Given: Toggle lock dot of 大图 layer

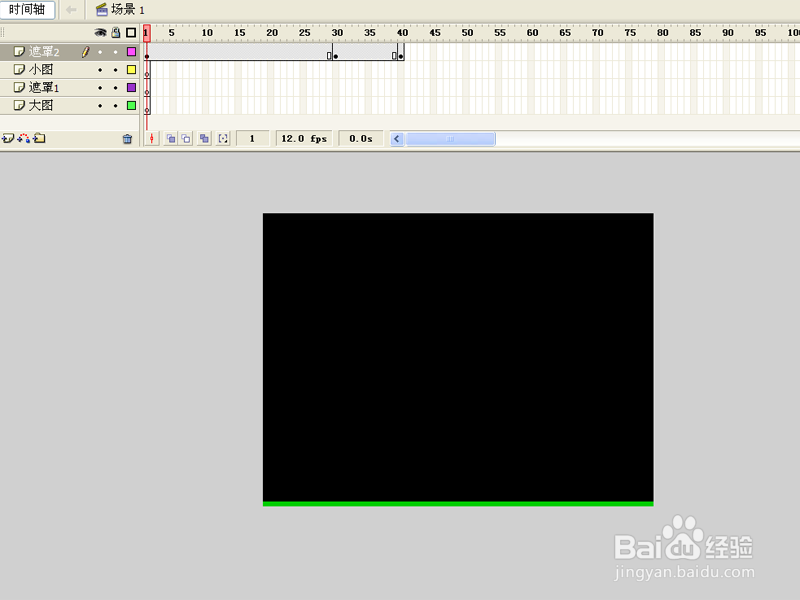Looking at the screenshot, I should pos(116,106).
